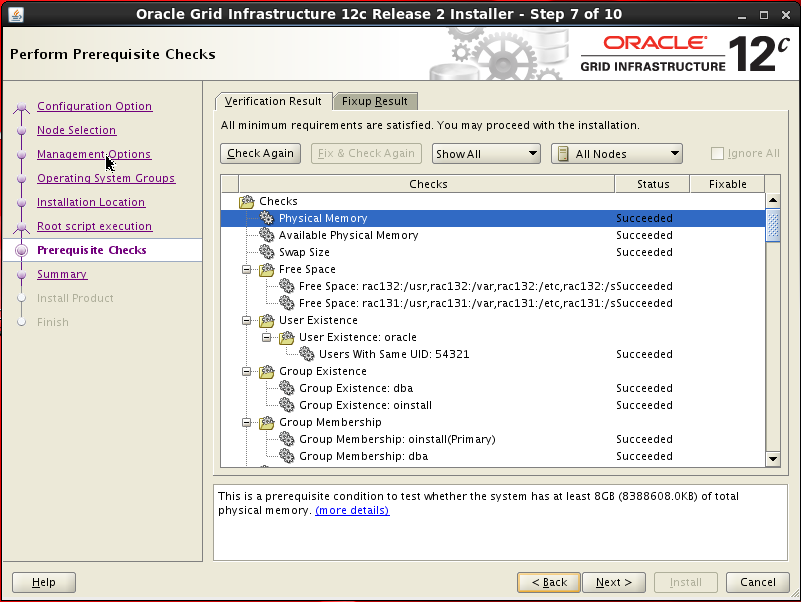Go to the Summary step
The height and width of the screenshot is (602, 801).
(62, 274)
